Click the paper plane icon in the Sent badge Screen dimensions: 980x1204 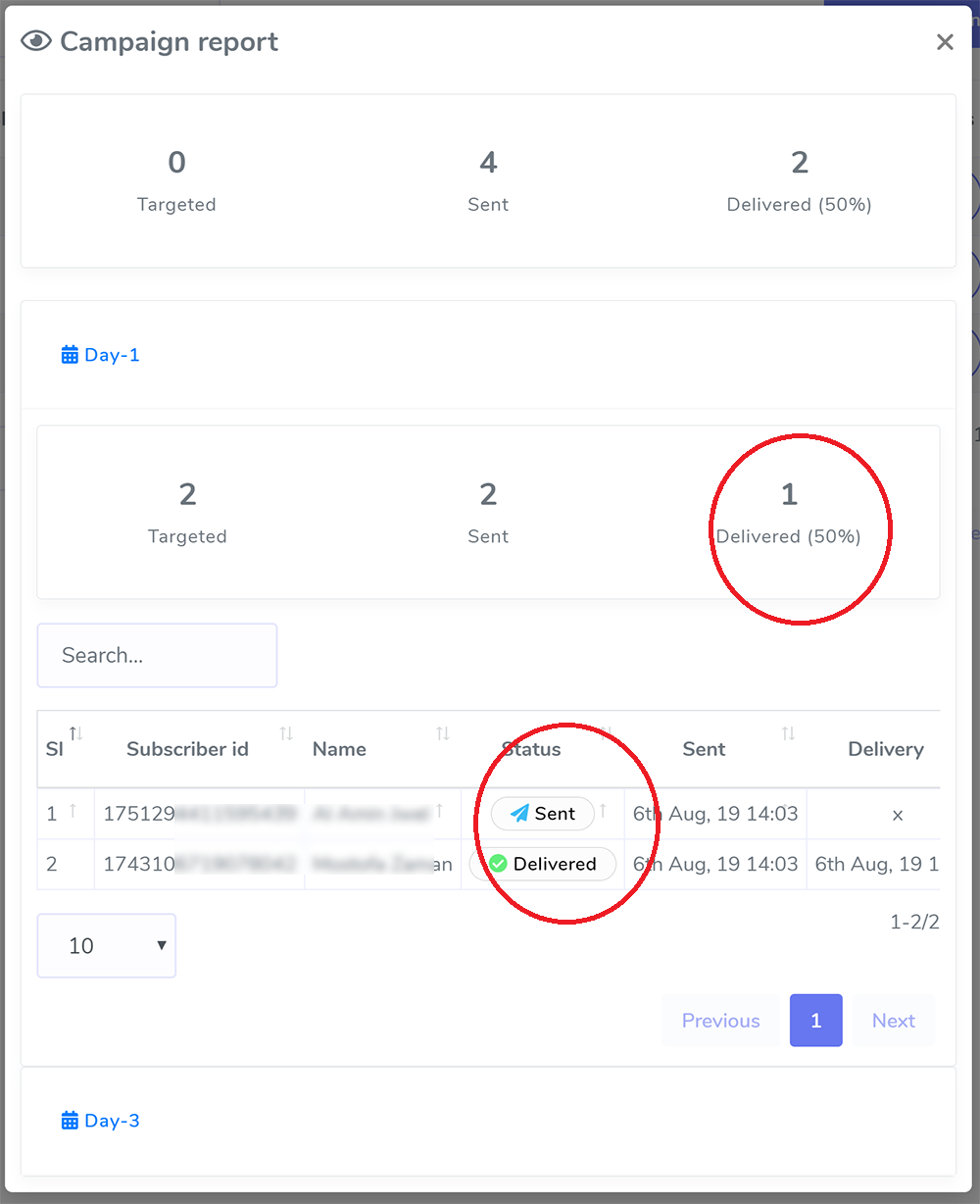(517, 813)
